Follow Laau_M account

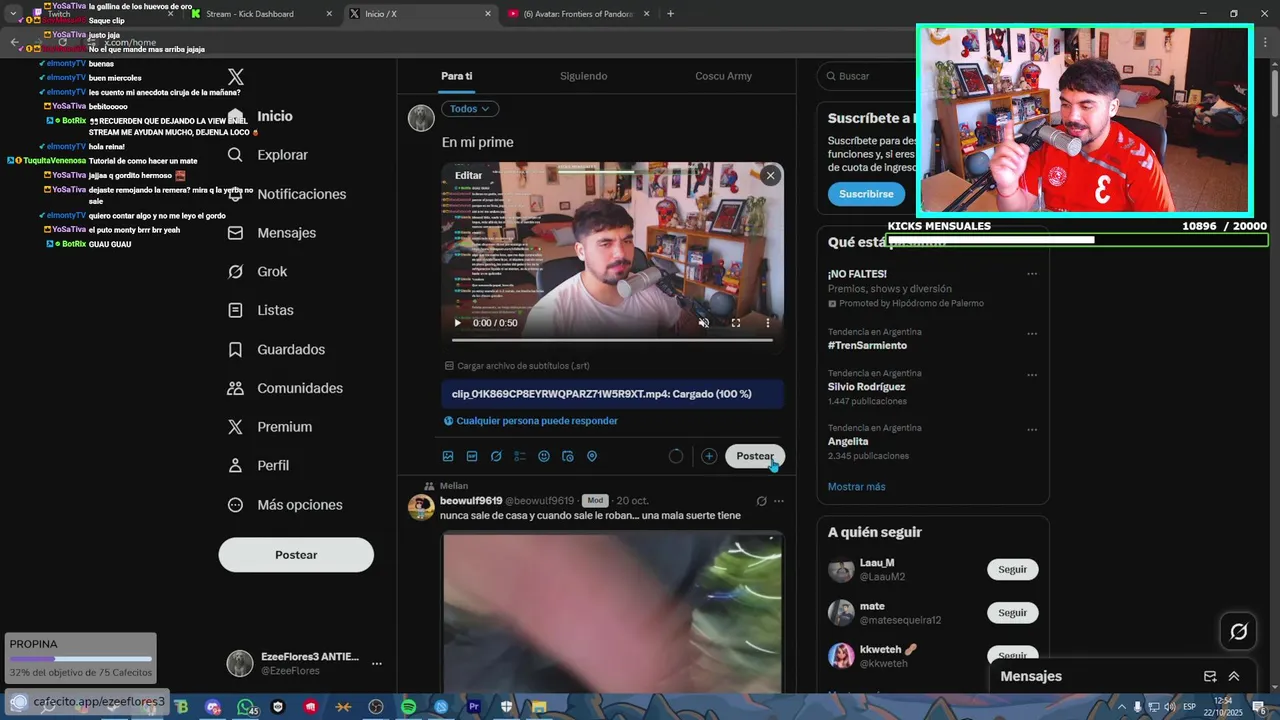tap(1013, 569)
